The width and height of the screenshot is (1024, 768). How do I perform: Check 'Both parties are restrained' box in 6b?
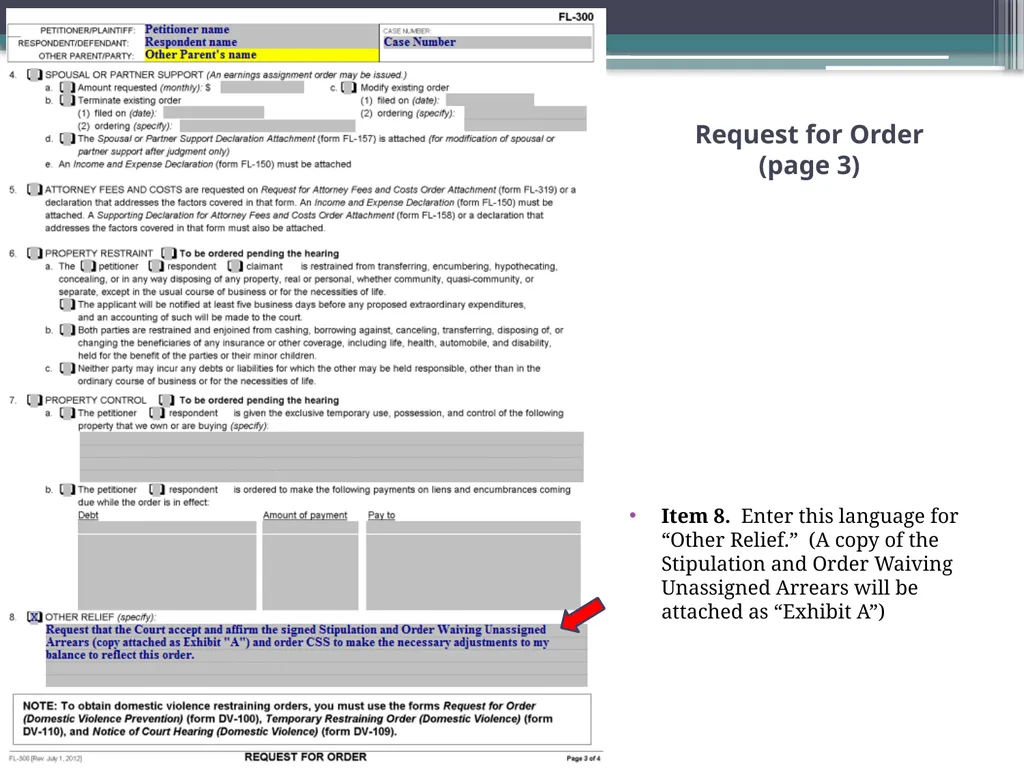(x=67, y=330)
